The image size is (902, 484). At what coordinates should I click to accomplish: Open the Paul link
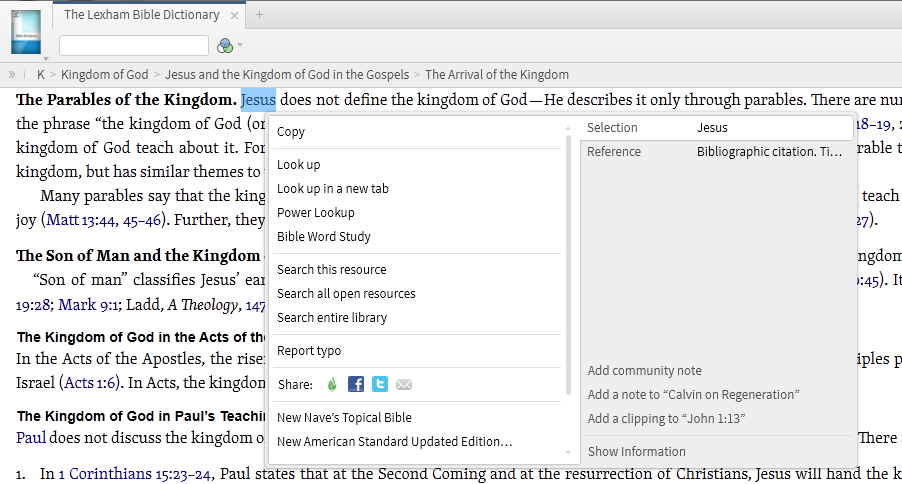pos(30,438)
